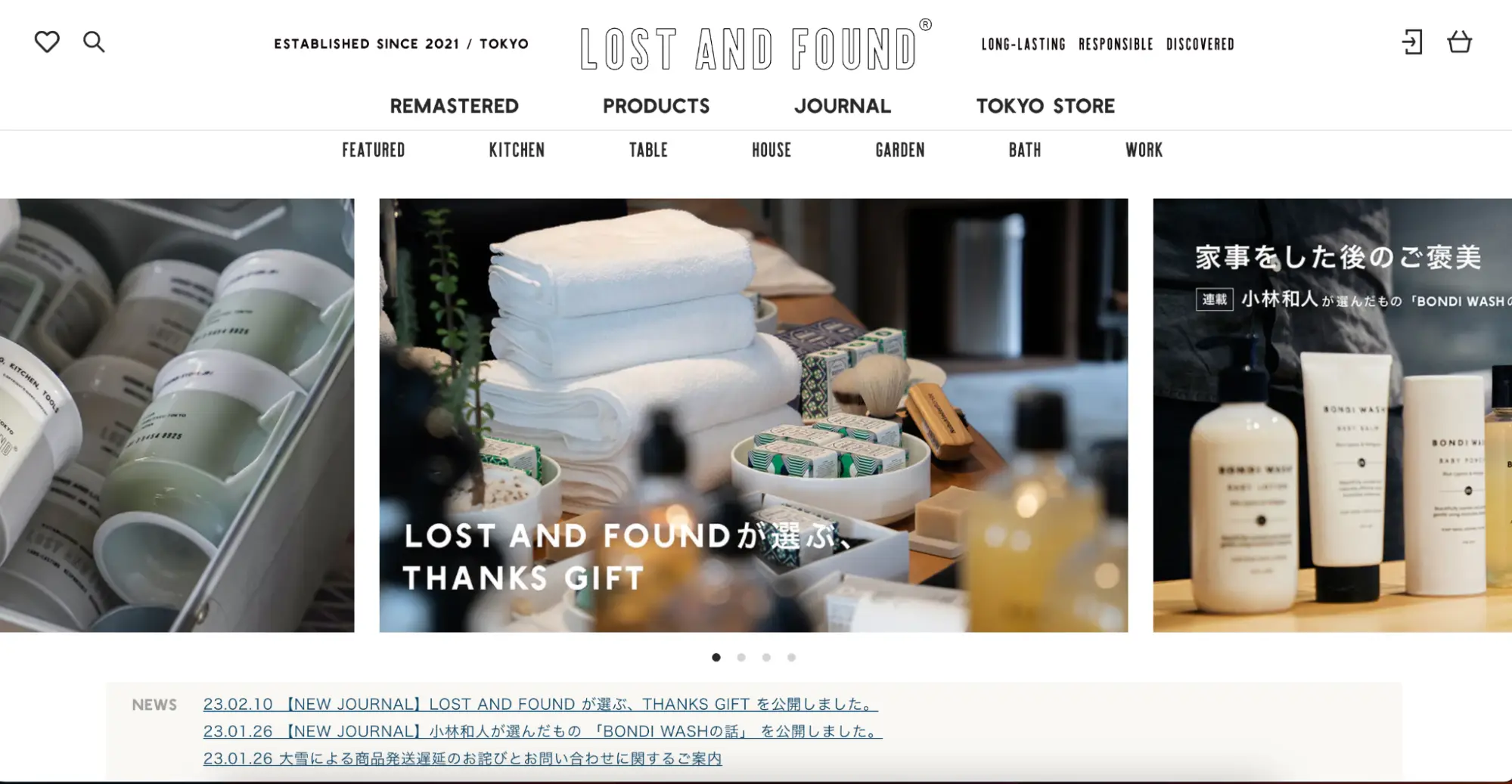Image resolution: width=1512 pixels, height=784 pixels.
Task: Click the search magnifier icon
Action: [94, 42]
